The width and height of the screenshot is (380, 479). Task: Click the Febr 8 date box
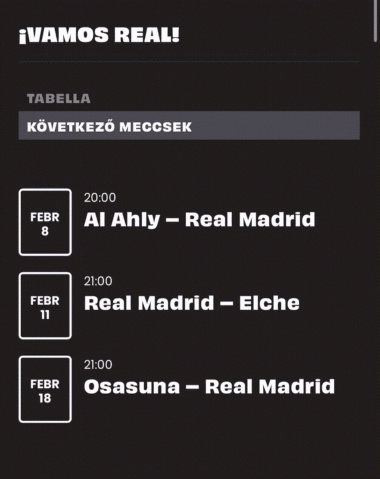tap(45, 222)
